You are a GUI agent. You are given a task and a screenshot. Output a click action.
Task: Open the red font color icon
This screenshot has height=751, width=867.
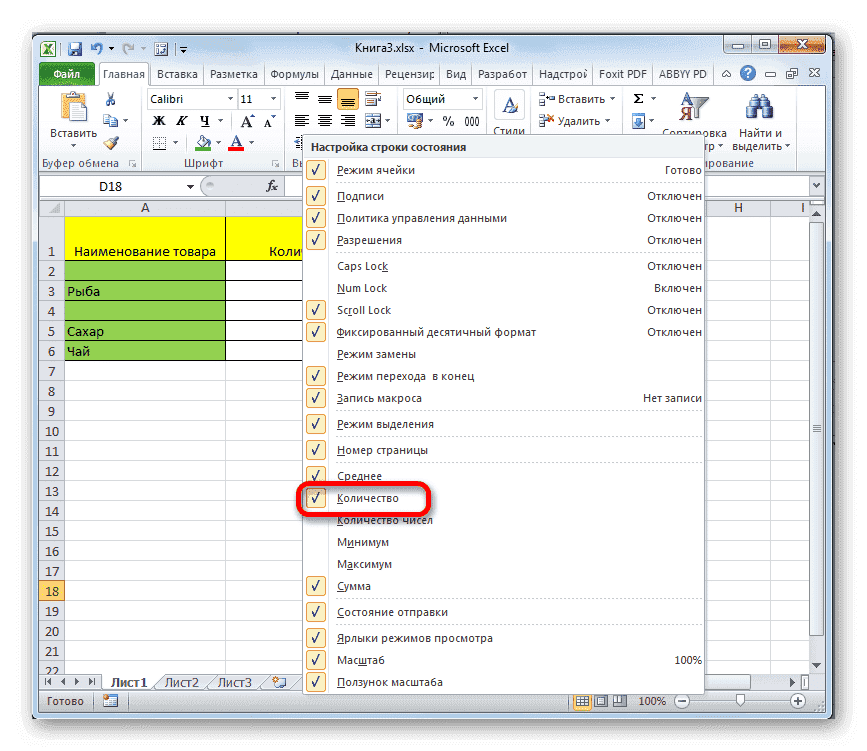(x=237, y=143)
